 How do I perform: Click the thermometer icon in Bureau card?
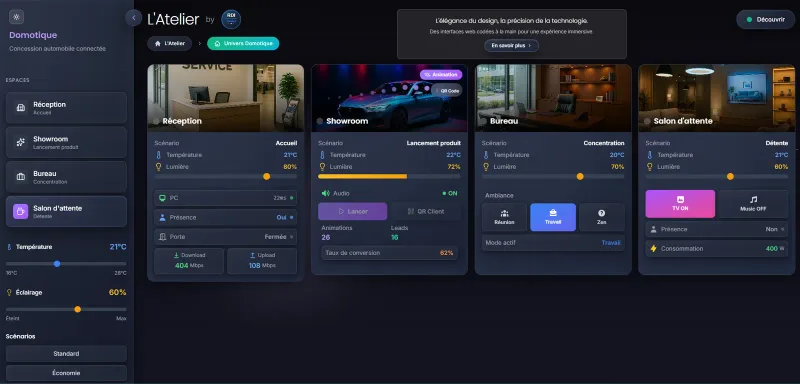click(486, 155)
